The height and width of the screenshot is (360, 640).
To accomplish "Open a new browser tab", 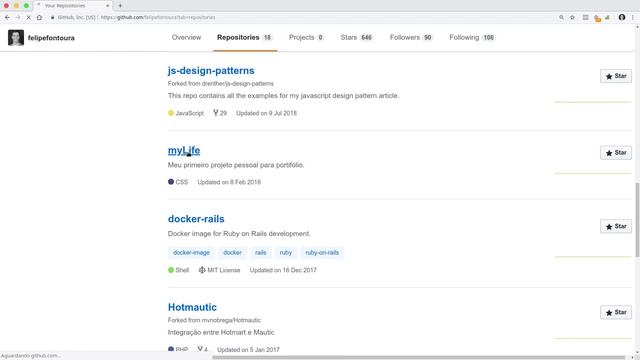I will coord(120,6).
